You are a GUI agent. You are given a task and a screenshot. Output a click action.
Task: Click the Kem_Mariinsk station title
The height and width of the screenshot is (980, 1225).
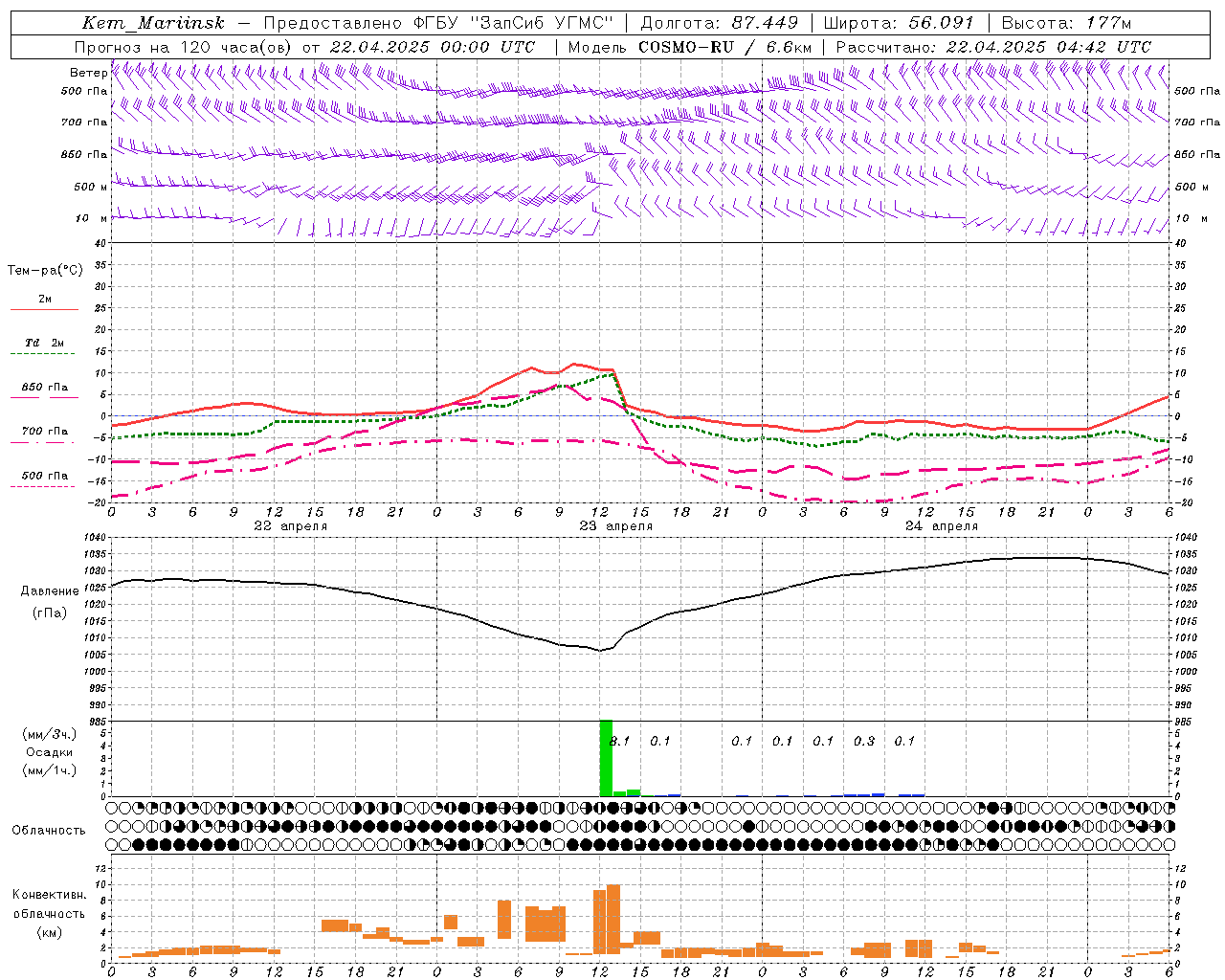click(x=153, y=23)
